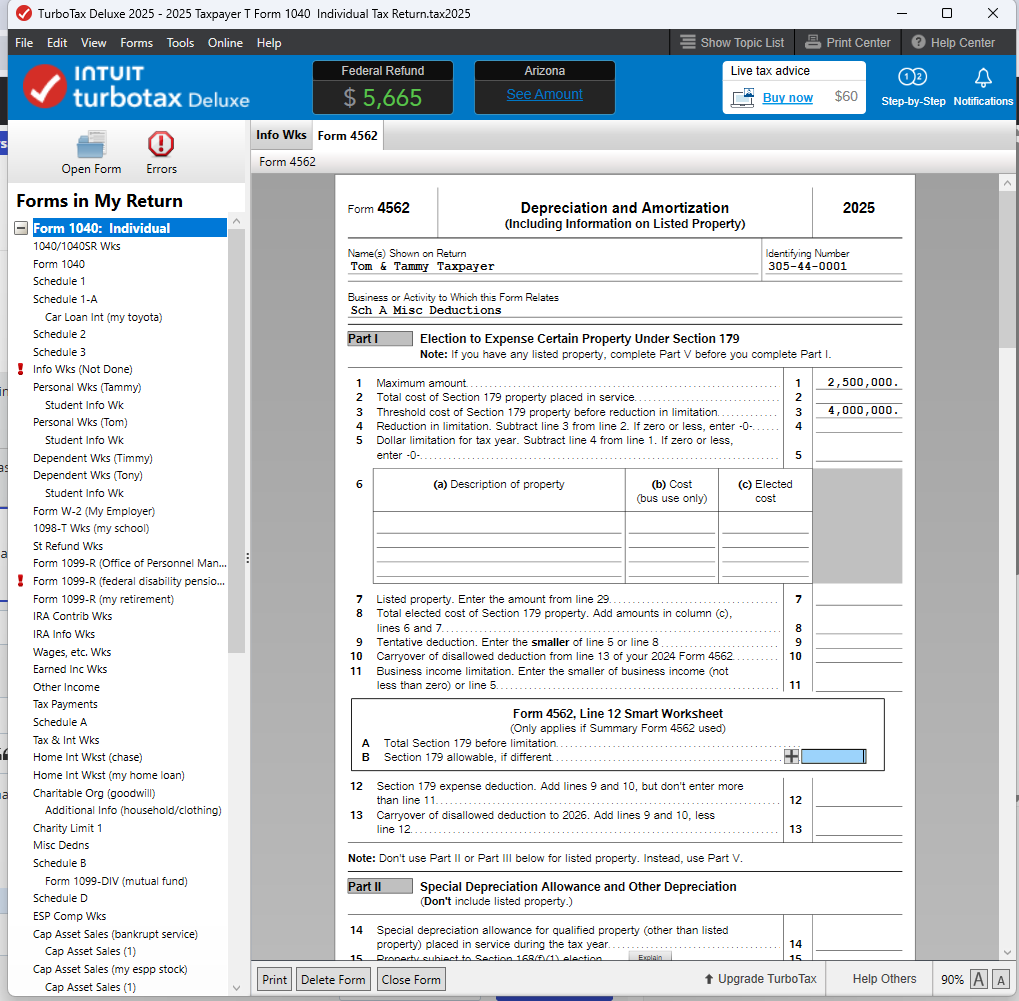
Task: Select Form 1099-R (my retirement)
Action: point(103,599)
